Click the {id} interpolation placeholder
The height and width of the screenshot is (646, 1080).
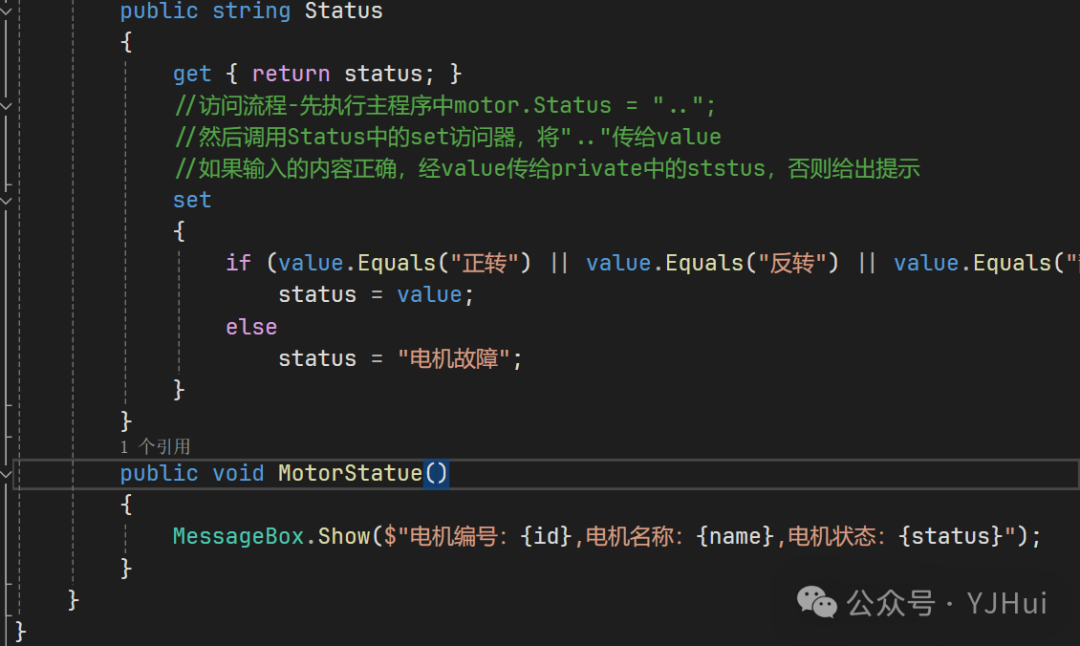[x=544, y=537]
